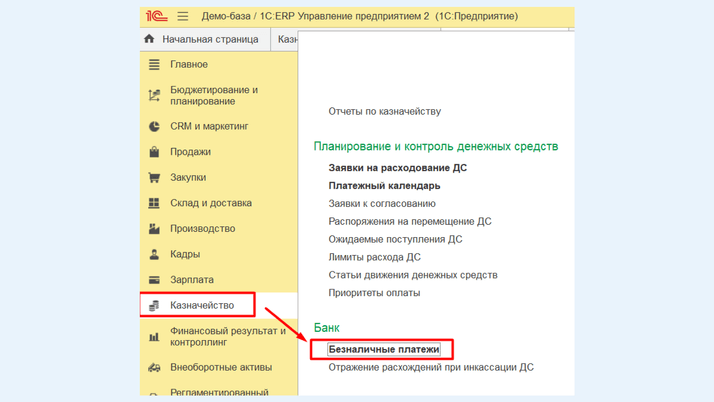Image resolution: width=714 pixels, height=402 pixels.
Task: Open Заявки на расходование ДС
Action: pos(398,168)
